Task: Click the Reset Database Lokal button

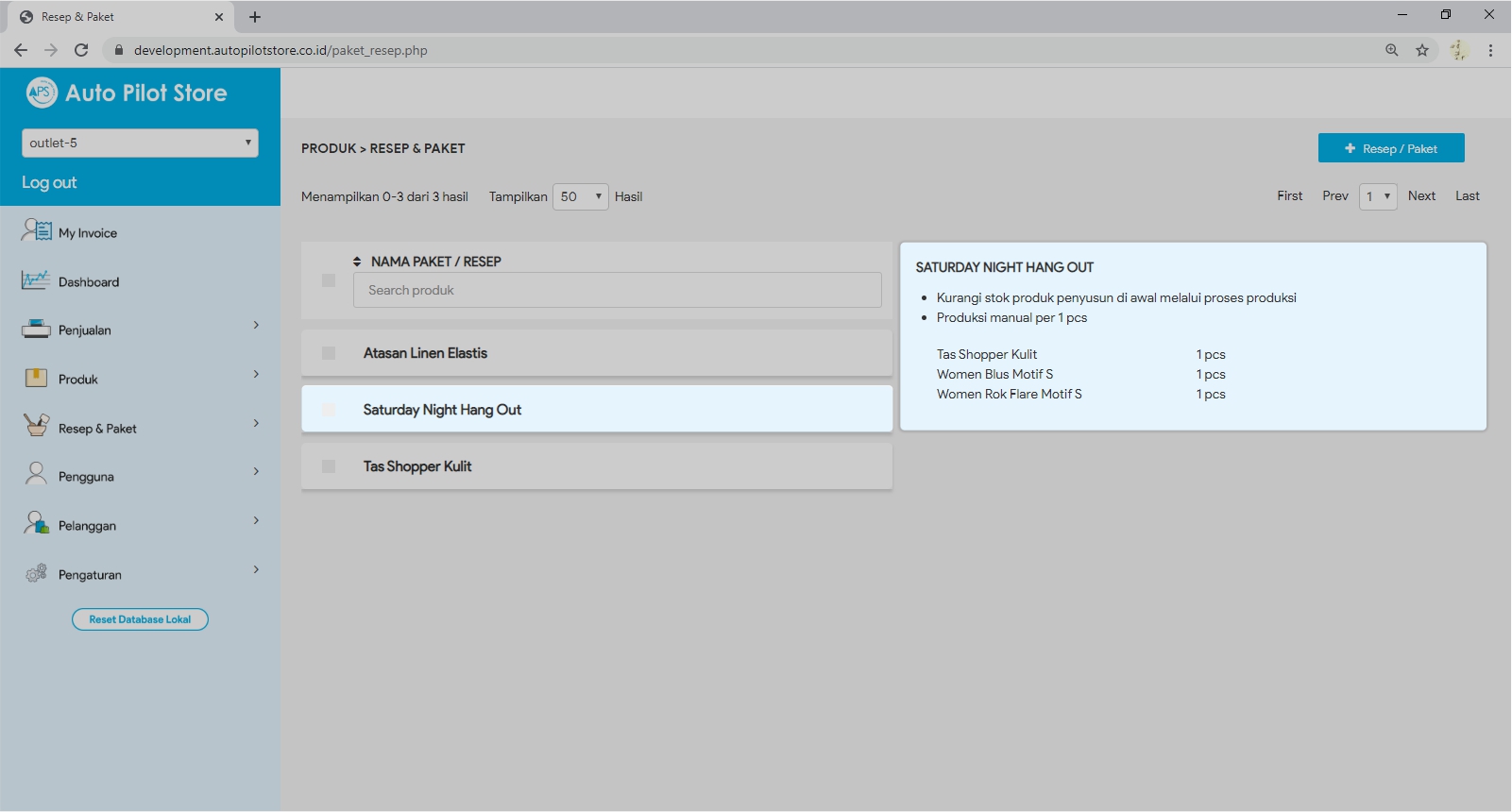Action: coord(140,619)
